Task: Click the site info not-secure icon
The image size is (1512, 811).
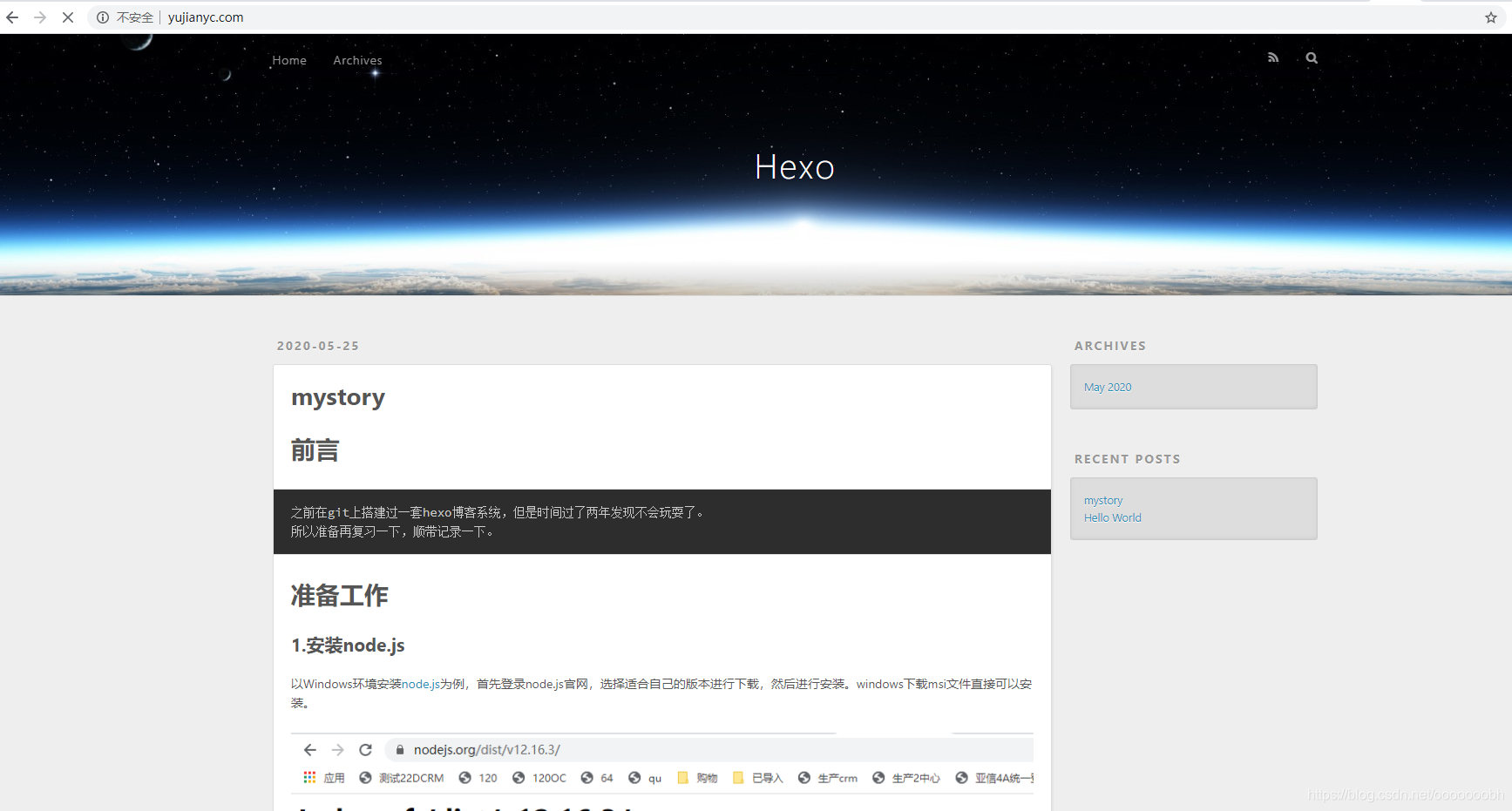Action: click(103, 17)
